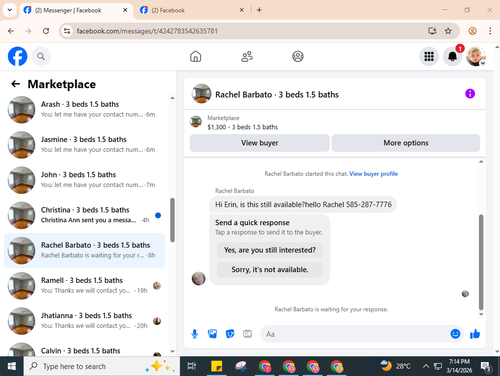Open the Notifications bell

point(452,56)
